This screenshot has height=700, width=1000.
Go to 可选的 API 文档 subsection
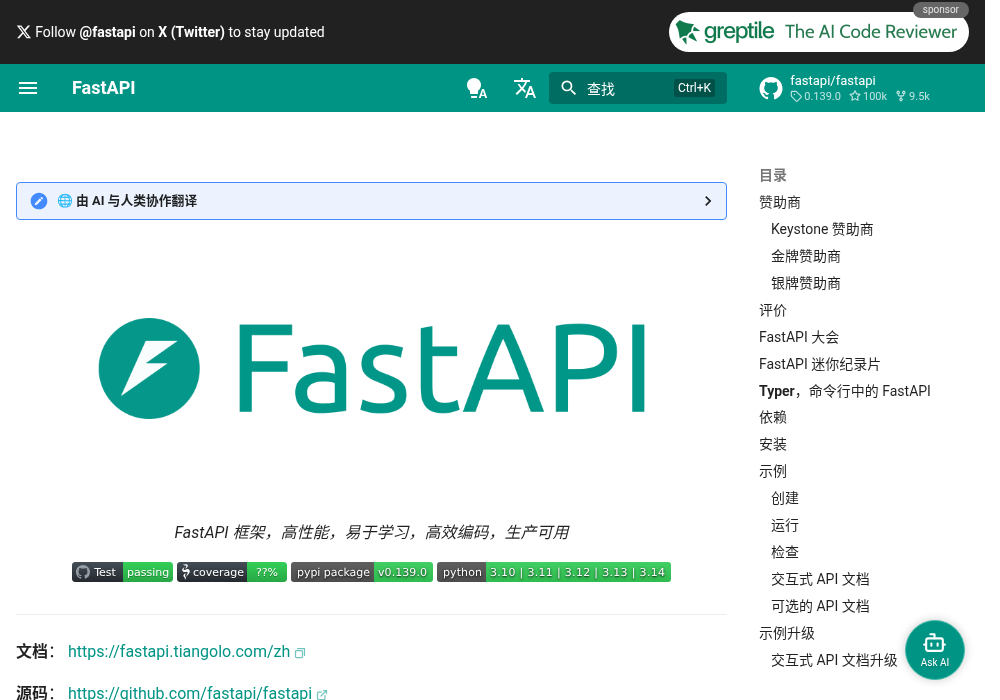(x=820, y=606)
